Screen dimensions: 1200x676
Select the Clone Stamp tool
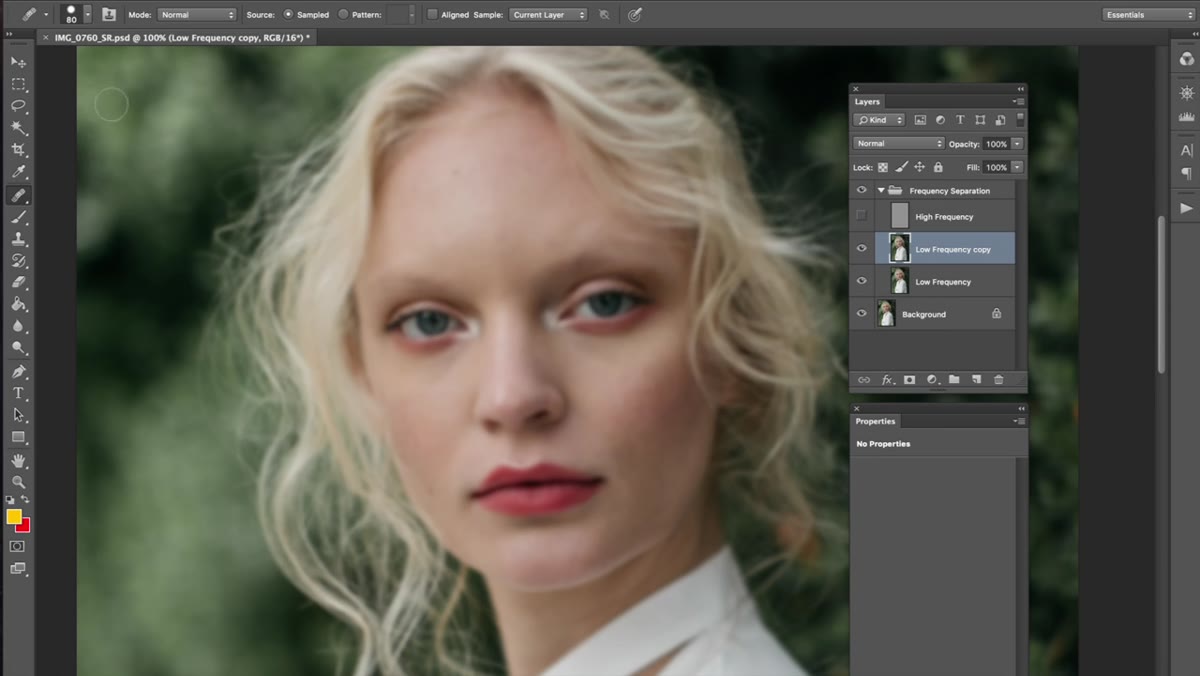(x=18, y=239)
